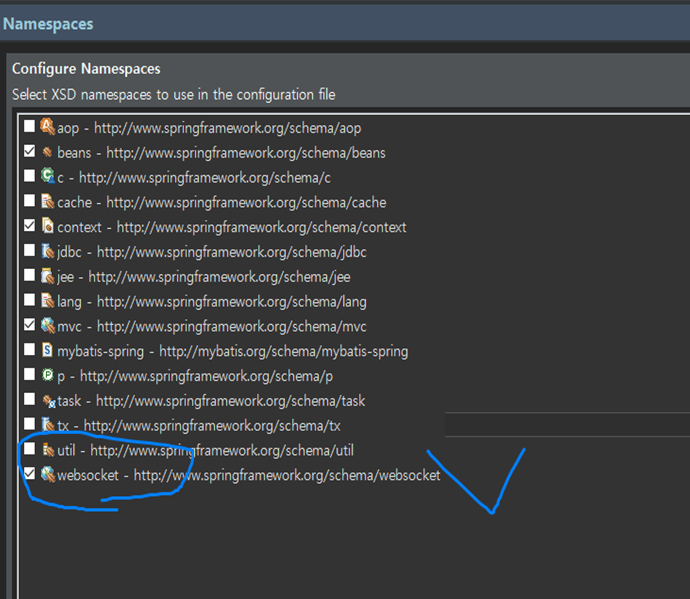690x599 pixels.
Task: Select the beans schema URL text
Action: [x=246, y=153]
